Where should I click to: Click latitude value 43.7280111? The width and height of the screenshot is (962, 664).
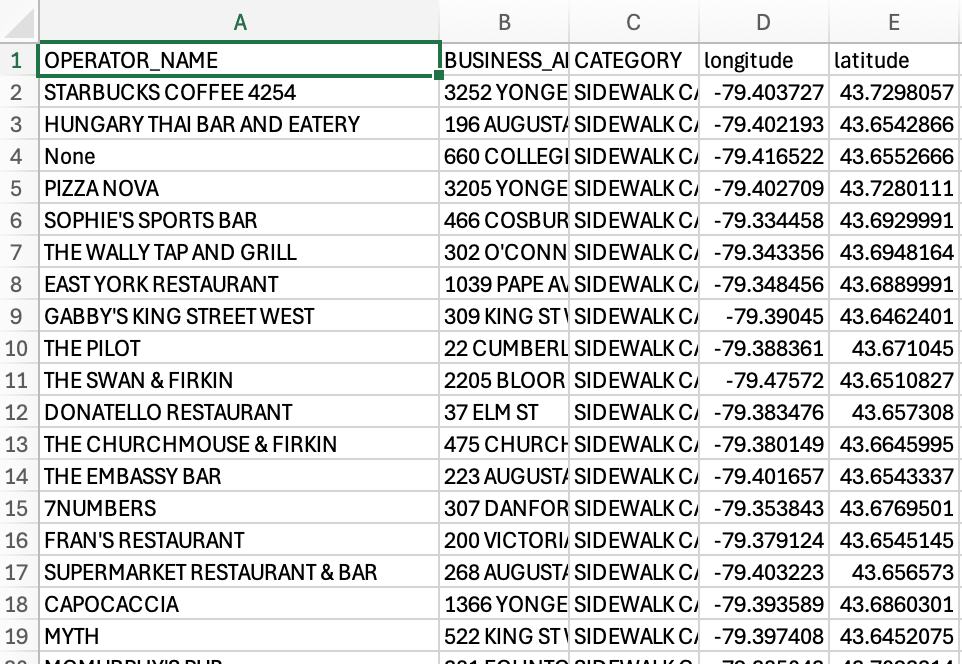point(895,188)
